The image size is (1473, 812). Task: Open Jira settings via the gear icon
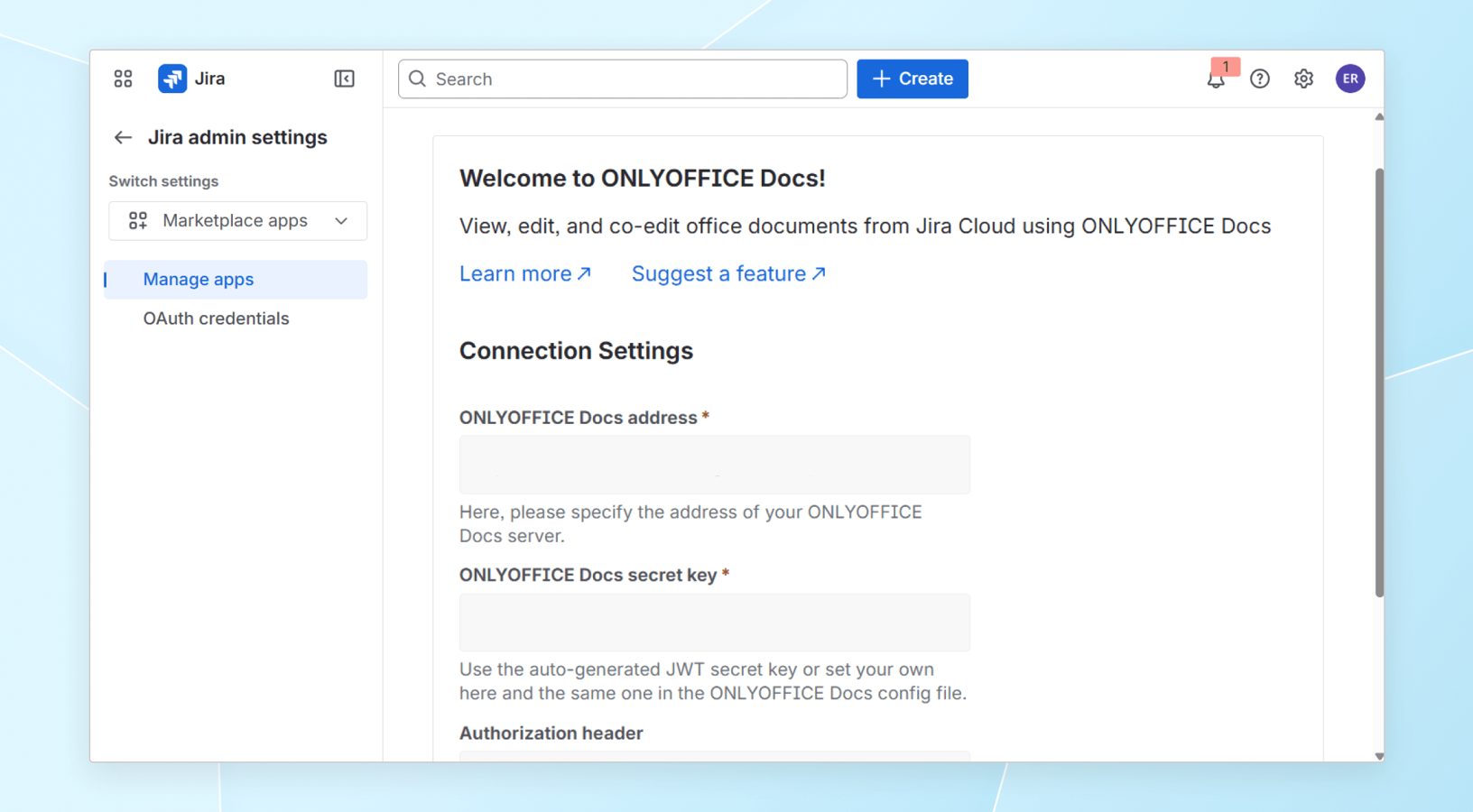click(1303, 78)
